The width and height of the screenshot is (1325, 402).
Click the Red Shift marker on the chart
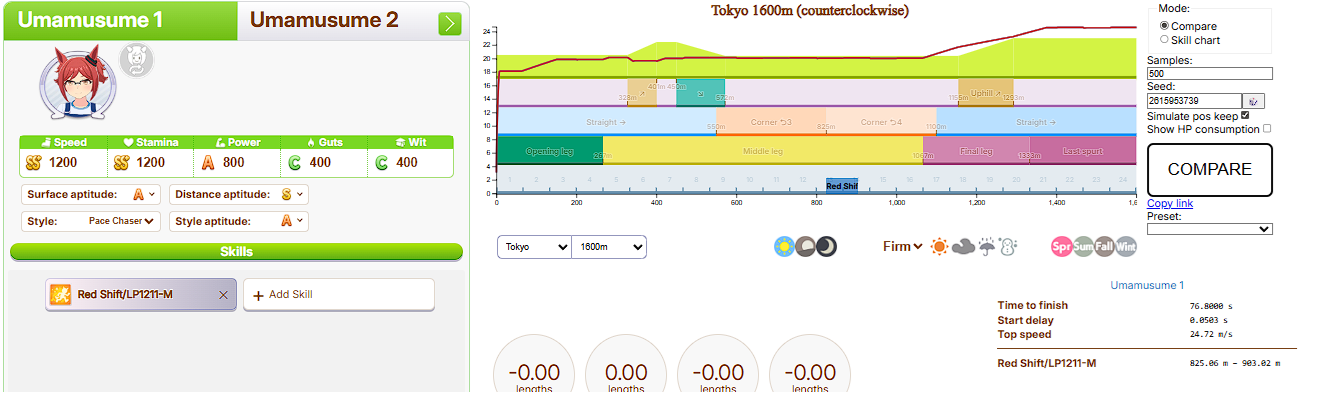point(842,186)
